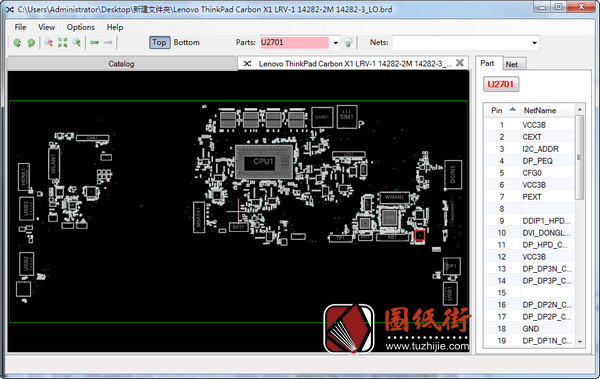Viewport: 600px width, 379px height.
Task: Click the pin list vertical scrollbar thumb
Action: pyautogui.click(x=579, y=157)
